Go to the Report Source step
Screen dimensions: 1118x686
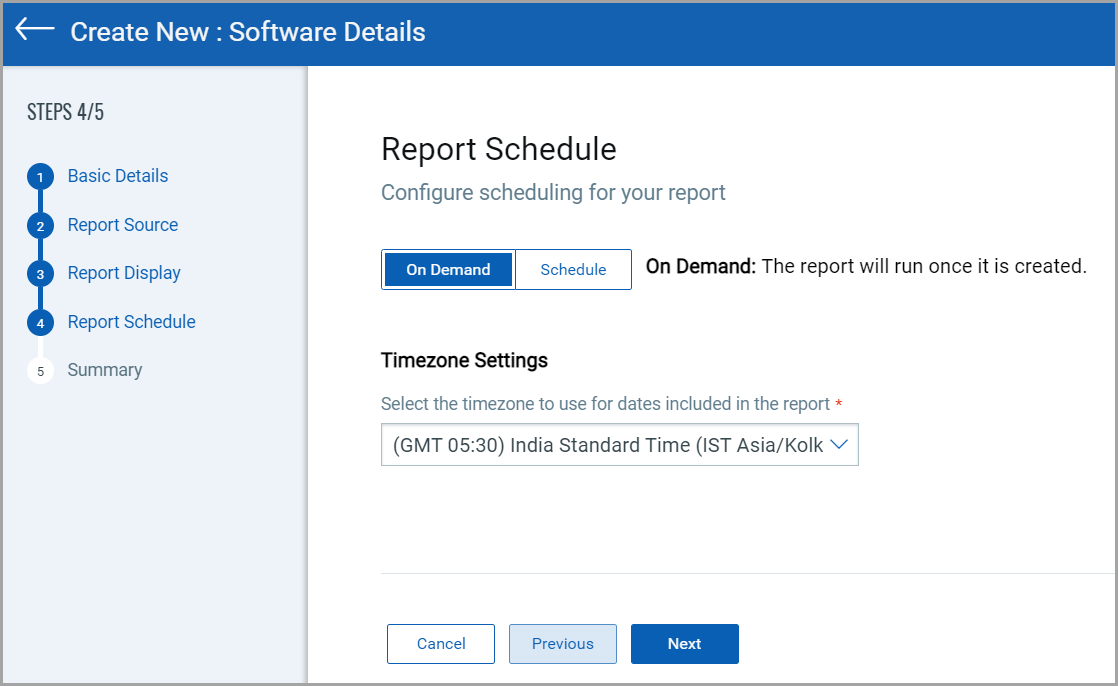coord(123,225)
